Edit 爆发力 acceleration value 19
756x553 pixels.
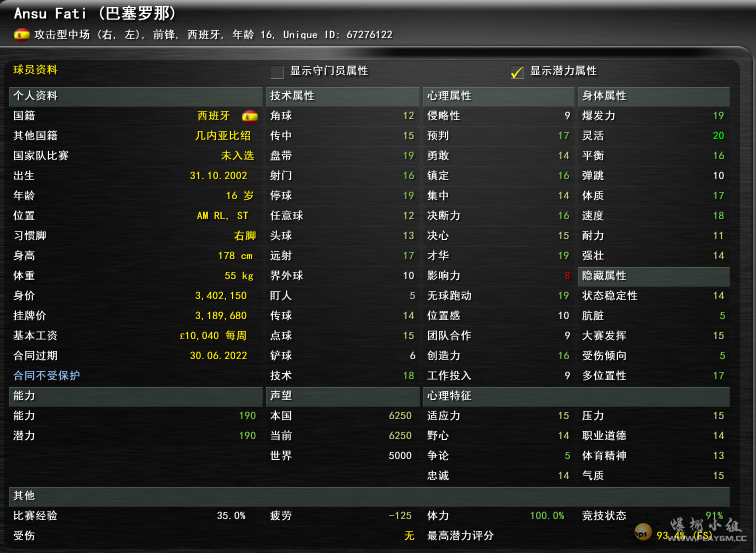point(718,116)
